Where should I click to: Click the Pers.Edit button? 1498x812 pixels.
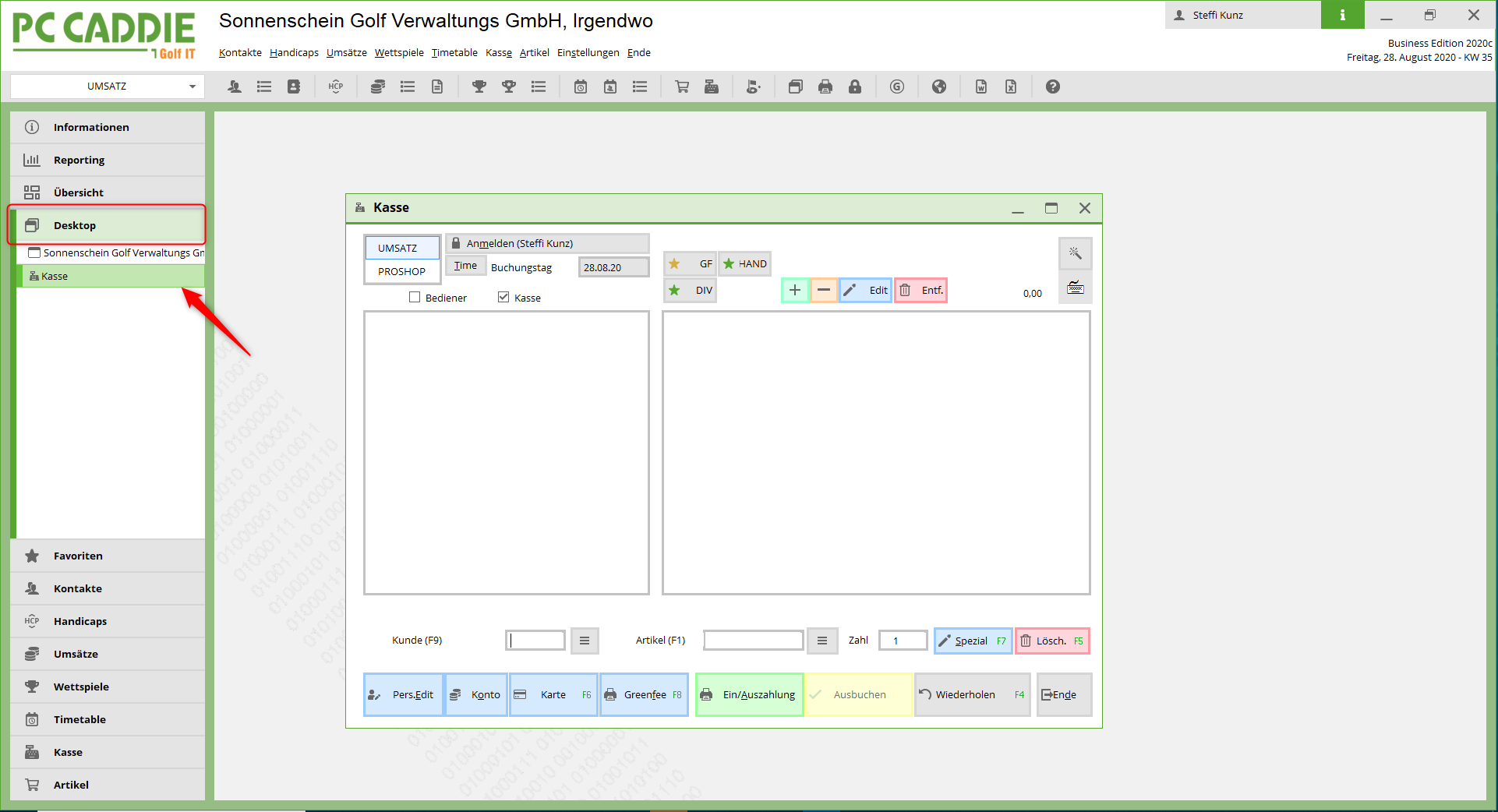[403, 694]
